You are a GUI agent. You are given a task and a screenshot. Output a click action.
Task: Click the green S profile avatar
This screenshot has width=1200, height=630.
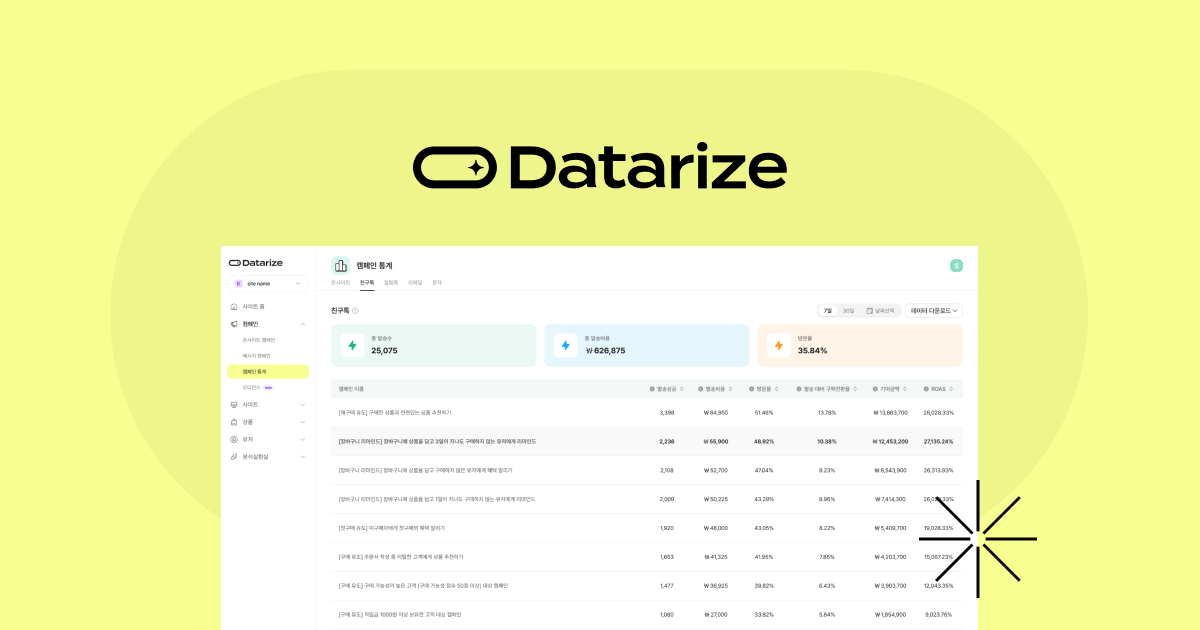coord(956,265)
